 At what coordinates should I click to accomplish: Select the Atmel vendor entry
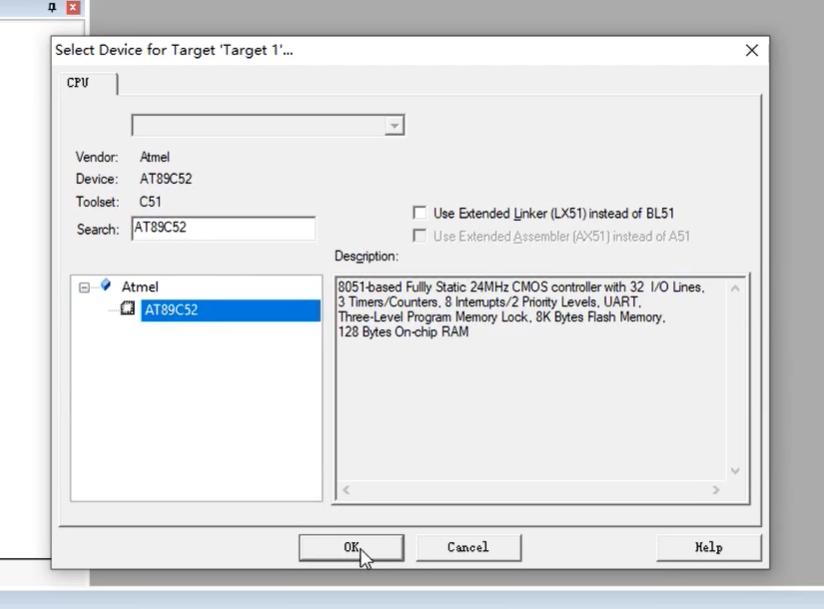point(140,287)
